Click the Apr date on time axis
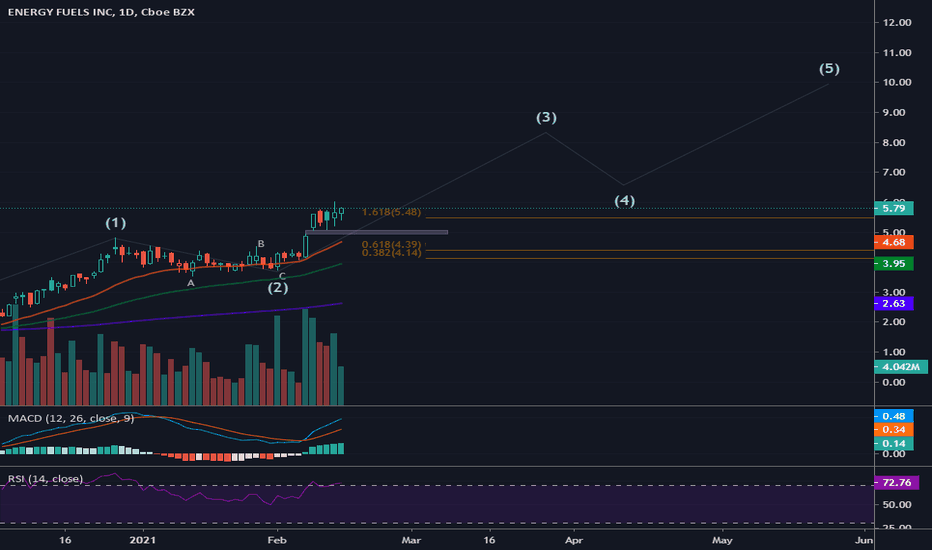The width and height of the screenshot is (932, 550). 574,540
